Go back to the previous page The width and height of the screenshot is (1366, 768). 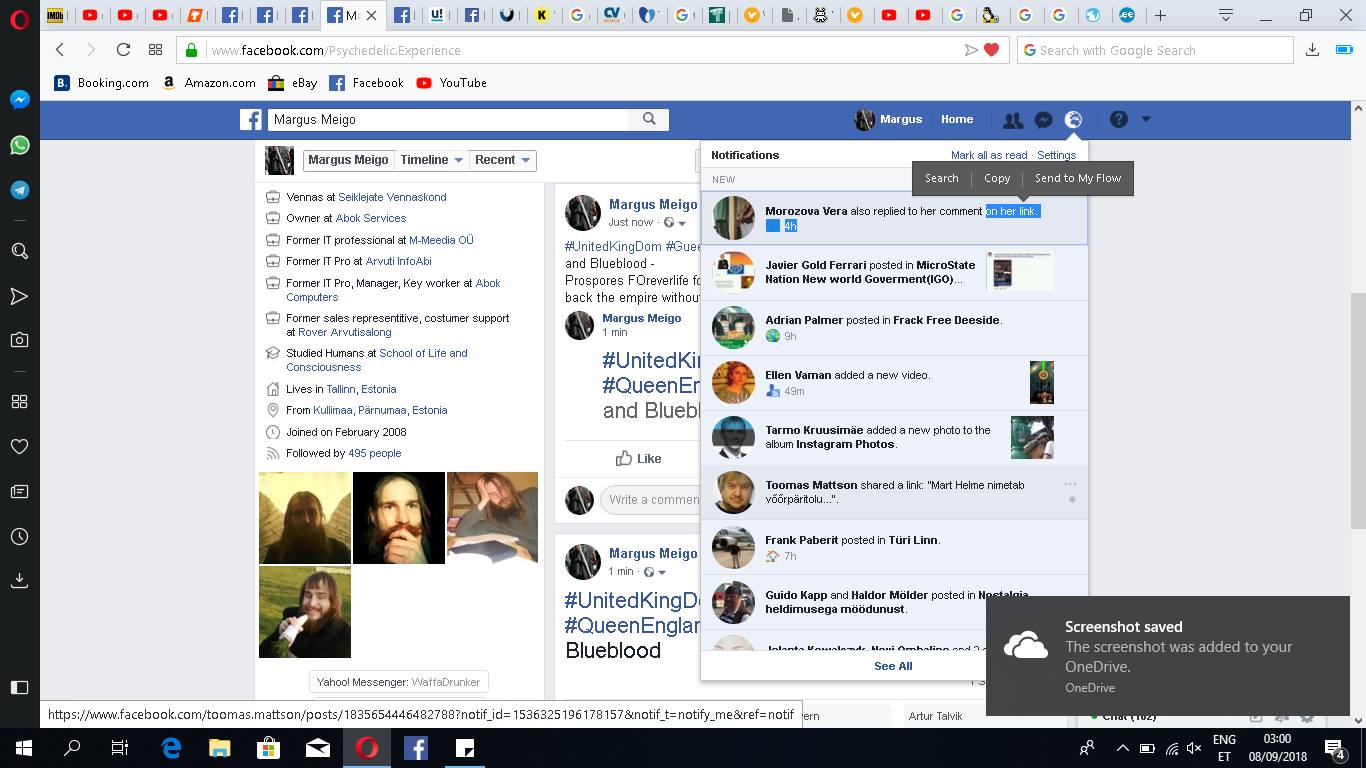[60, 50]
